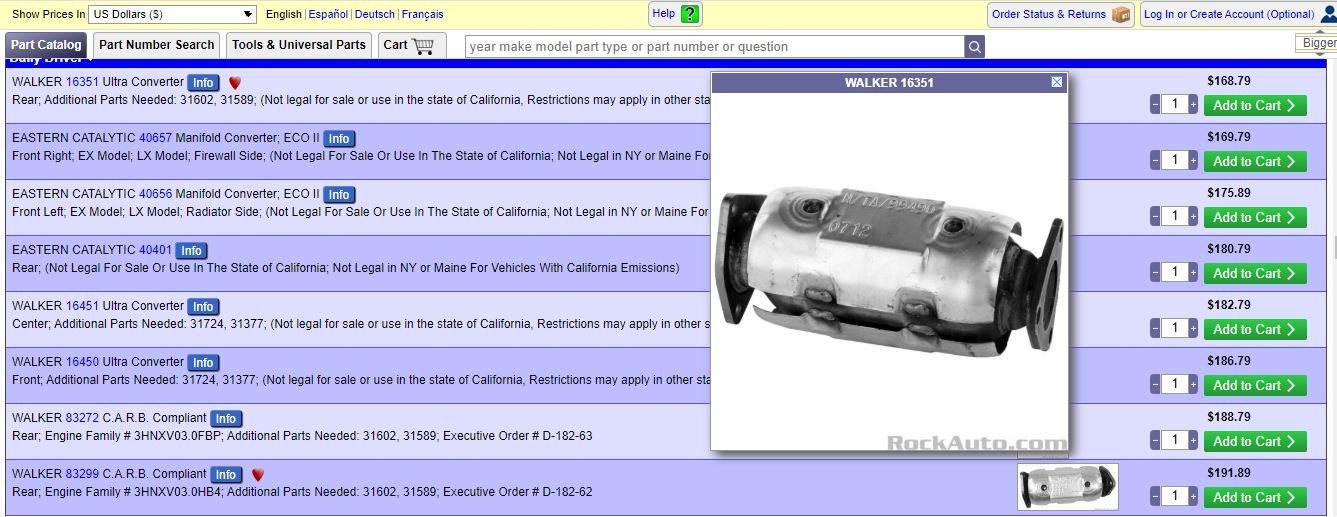This screenshot has width=1337, height=517.
Task: Decrease quantity for $168.79 item
Action: tap(1156, 105)
